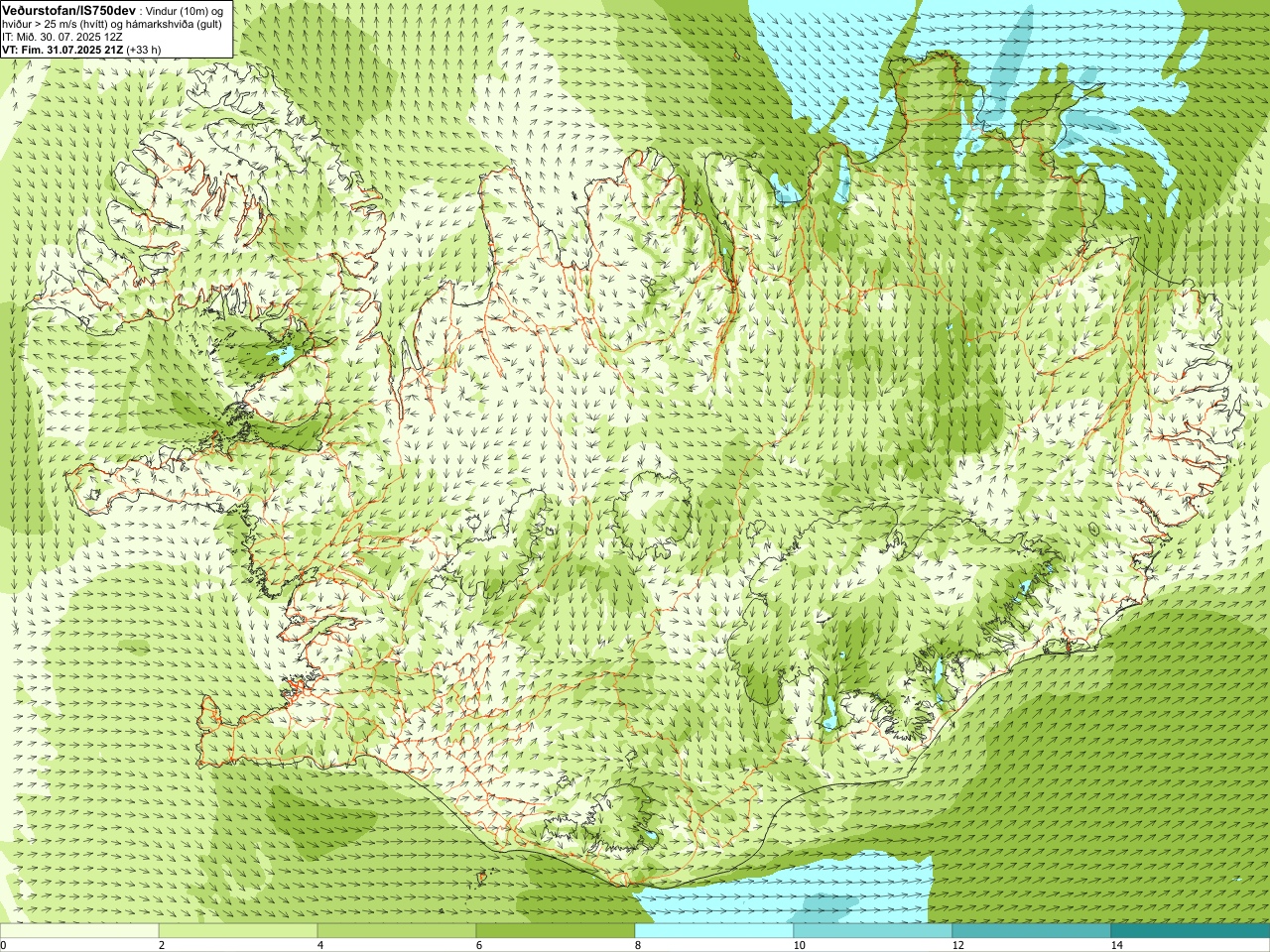Viewport: 1270px width, 952px height.
Task: Select the 2–4 m/s color scale band
Action: (x=238, y=931)
